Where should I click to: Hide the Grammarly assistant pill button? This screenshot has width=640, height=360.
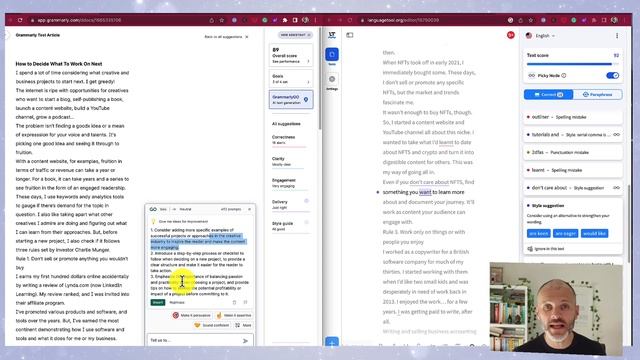click(x=296, y=35)
